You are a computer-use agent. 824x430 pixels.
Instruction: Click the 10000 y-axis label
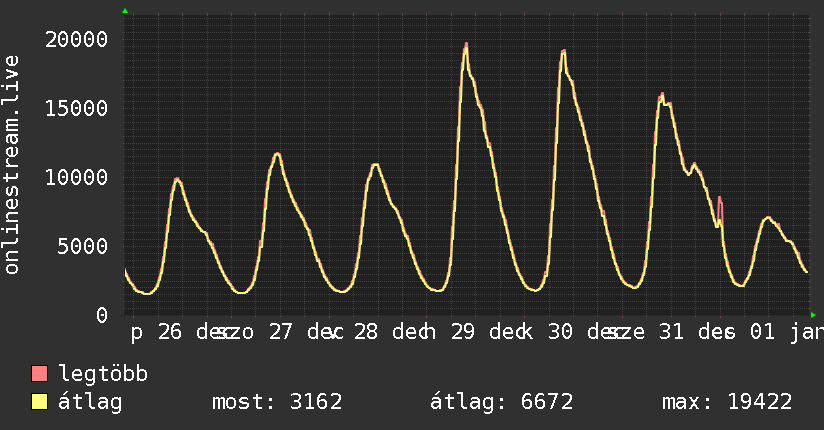(77, 177)
